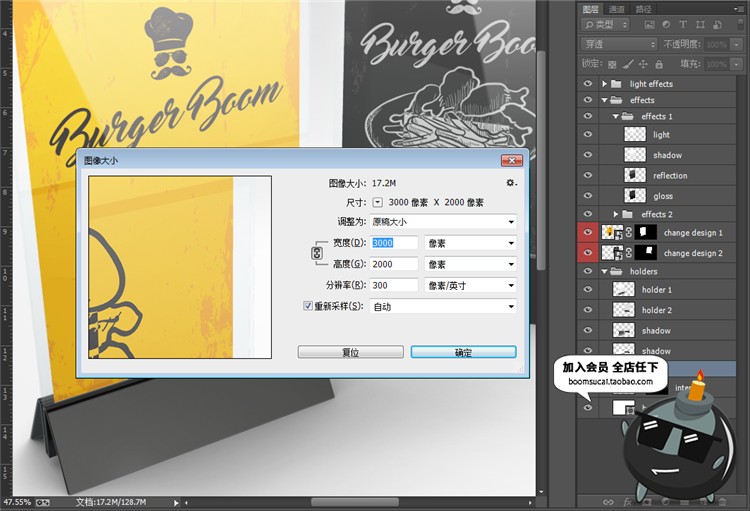Expand the effects 2 layer group

click(616, 214)
